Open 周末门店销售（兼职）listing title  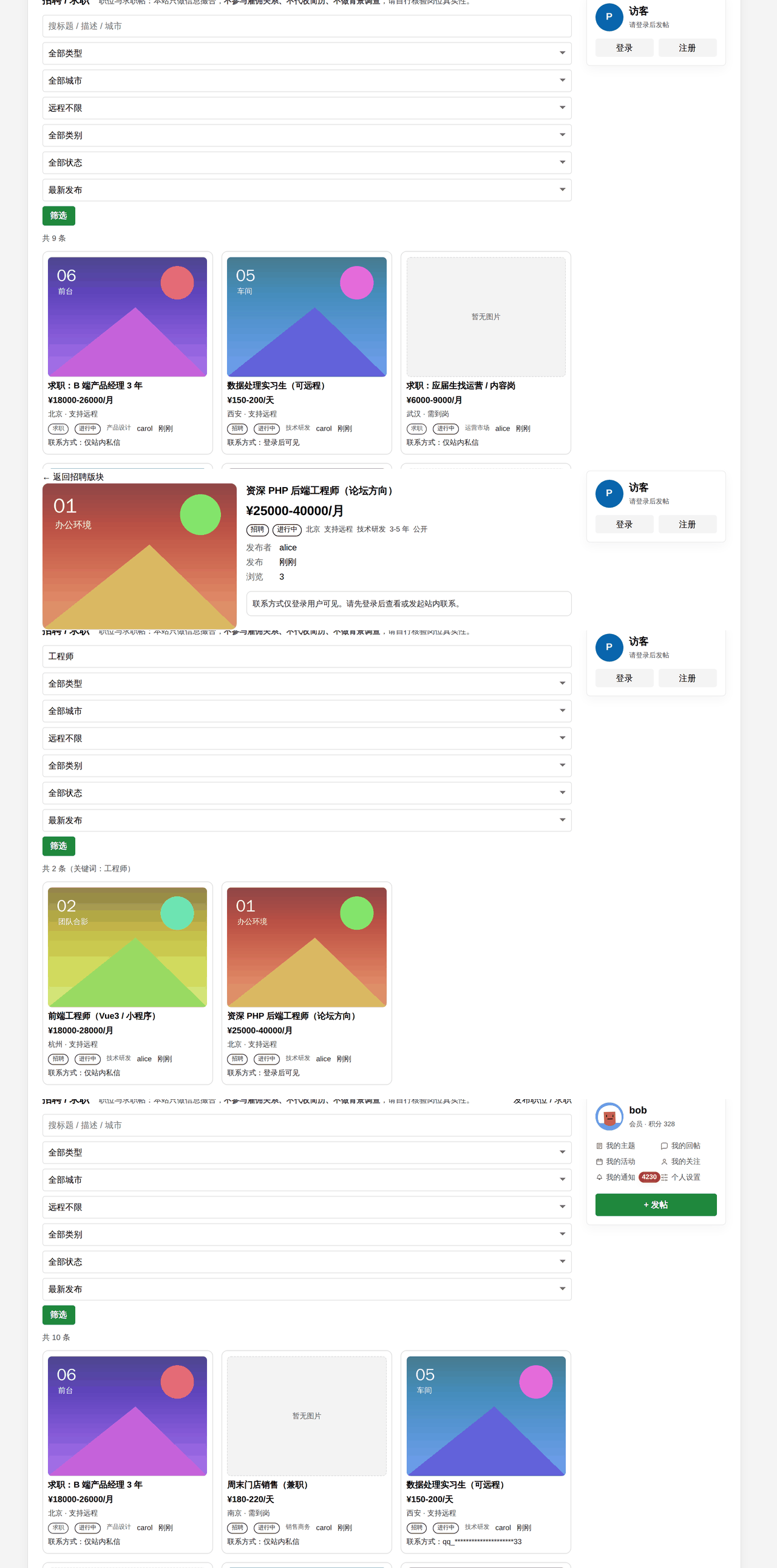270,1485
